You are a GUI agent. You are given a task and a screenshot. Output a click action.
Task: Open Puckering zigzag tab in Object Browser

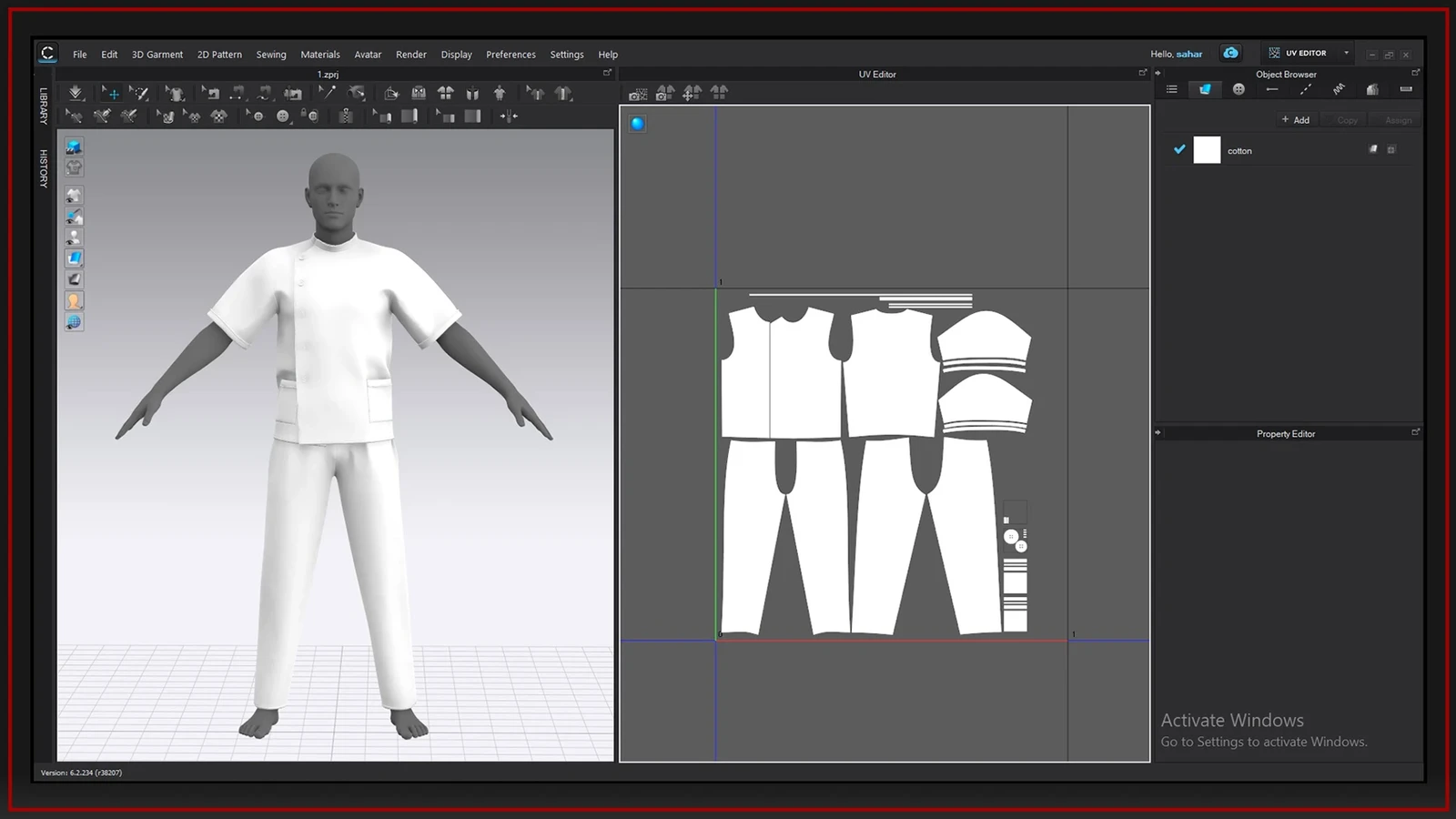click(x=1339, y=89)
